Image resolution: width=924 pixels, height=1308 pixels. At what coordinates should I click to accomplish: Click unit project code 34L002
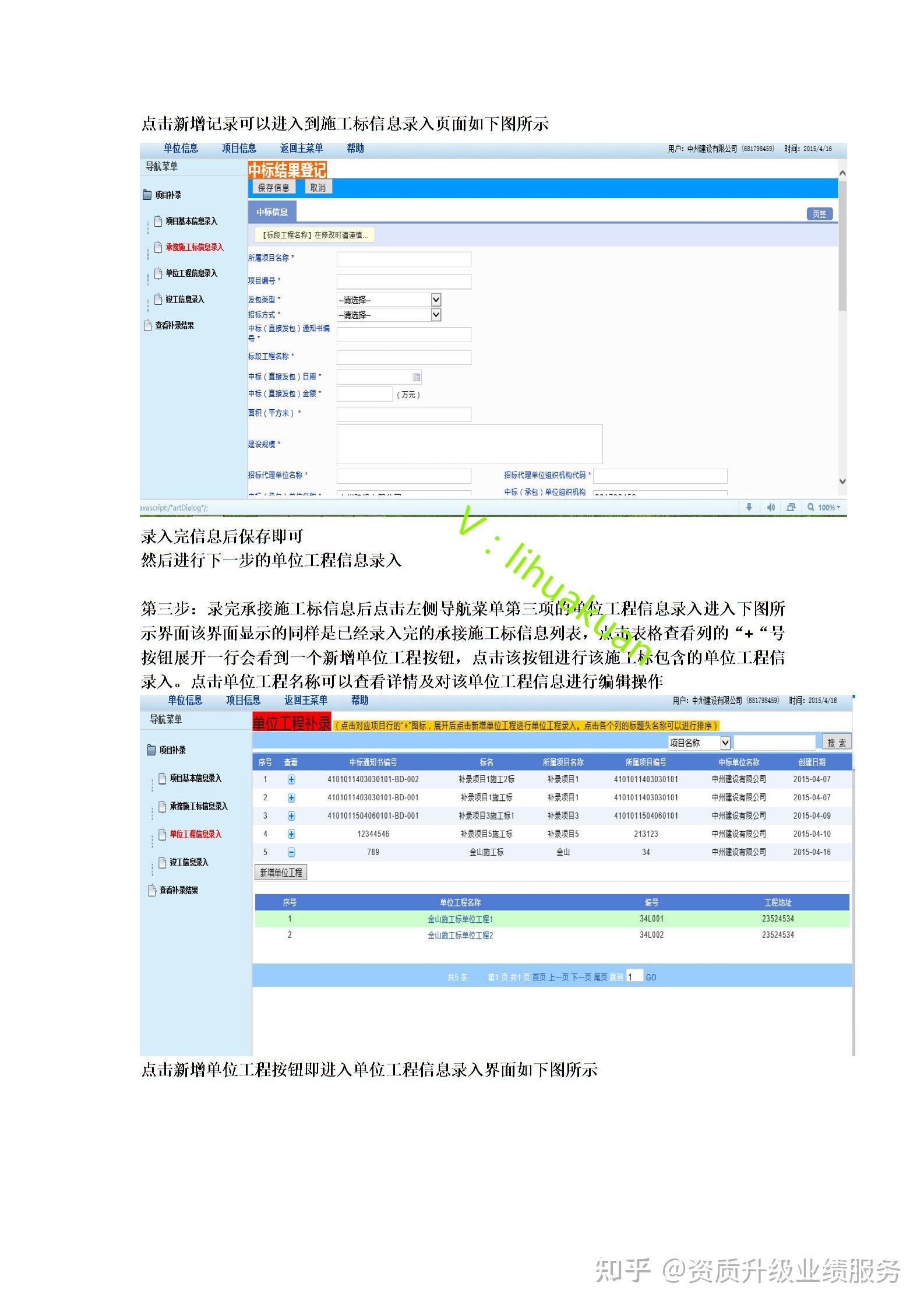point(651,935)
